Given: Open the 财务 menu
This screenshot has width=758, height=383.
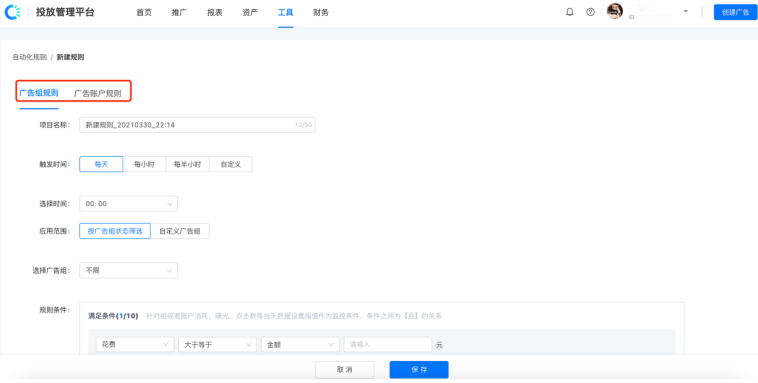Looking at the screenshot, I should tap(321, 13).
